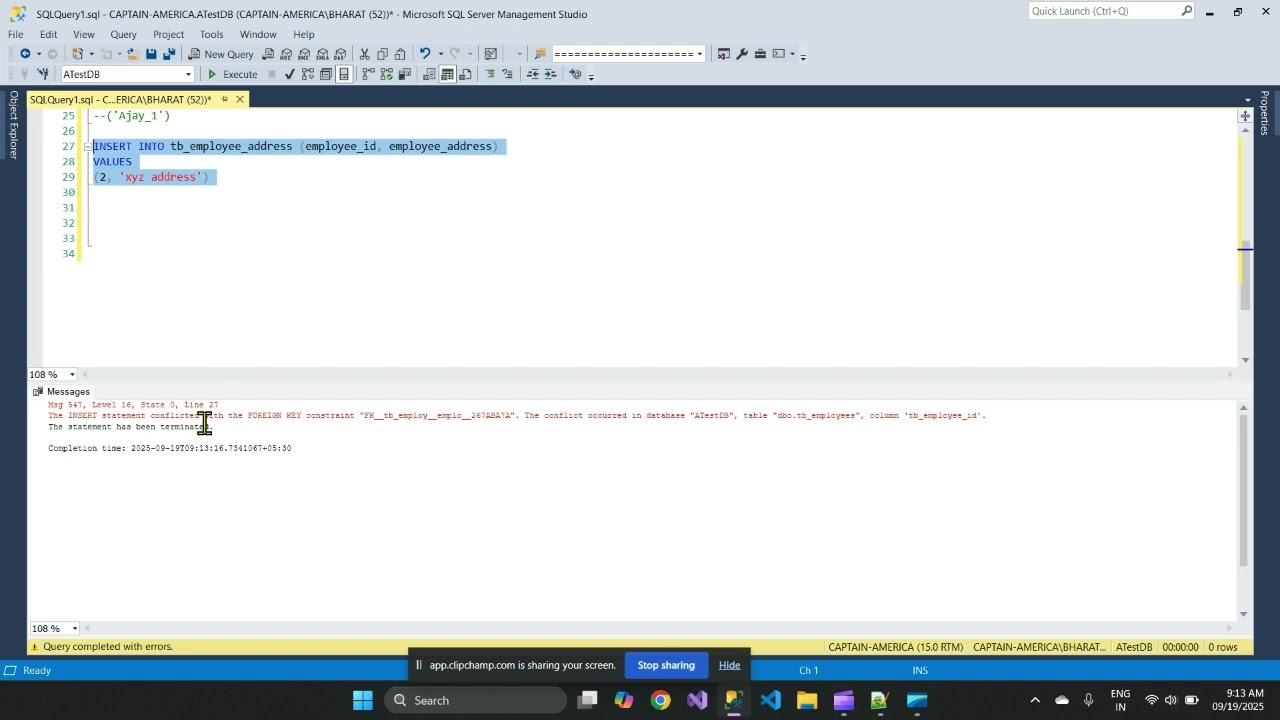Click the Execute query button
The image size is (1280, 720).
click(232, 74)
